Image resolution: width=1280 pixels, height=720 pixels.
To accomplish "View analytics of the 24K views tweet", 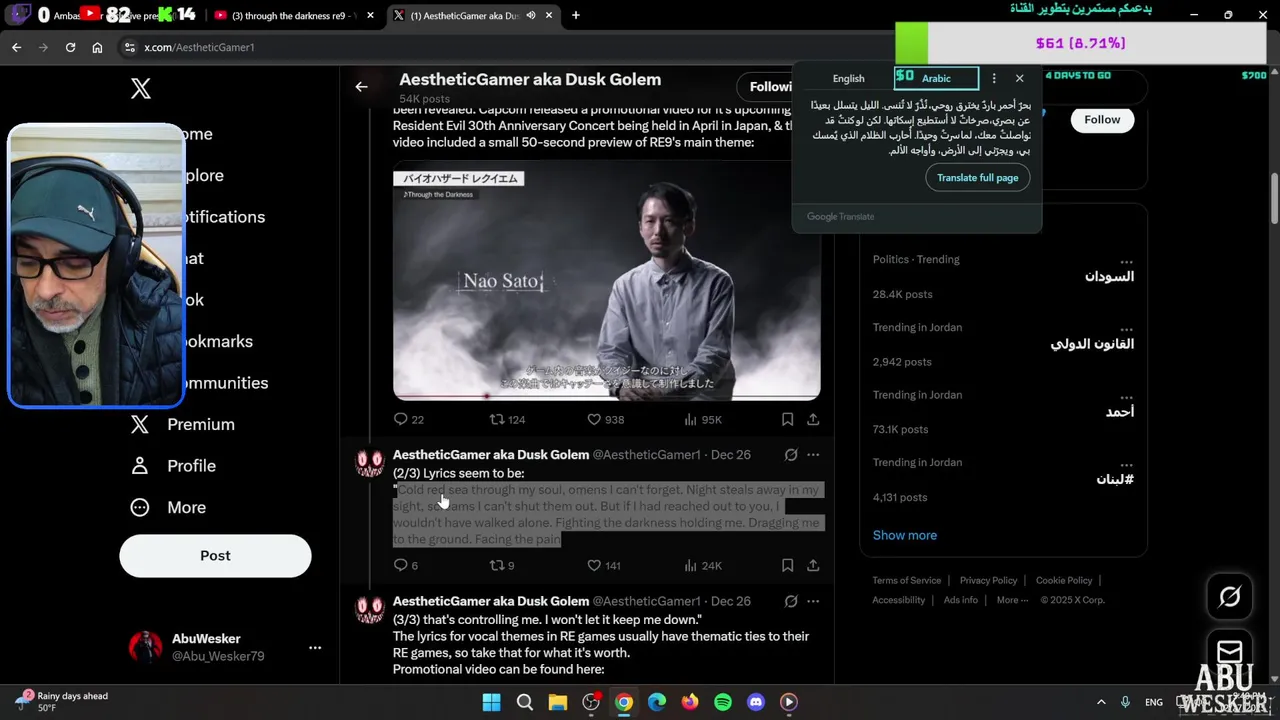I will (691, 565).
